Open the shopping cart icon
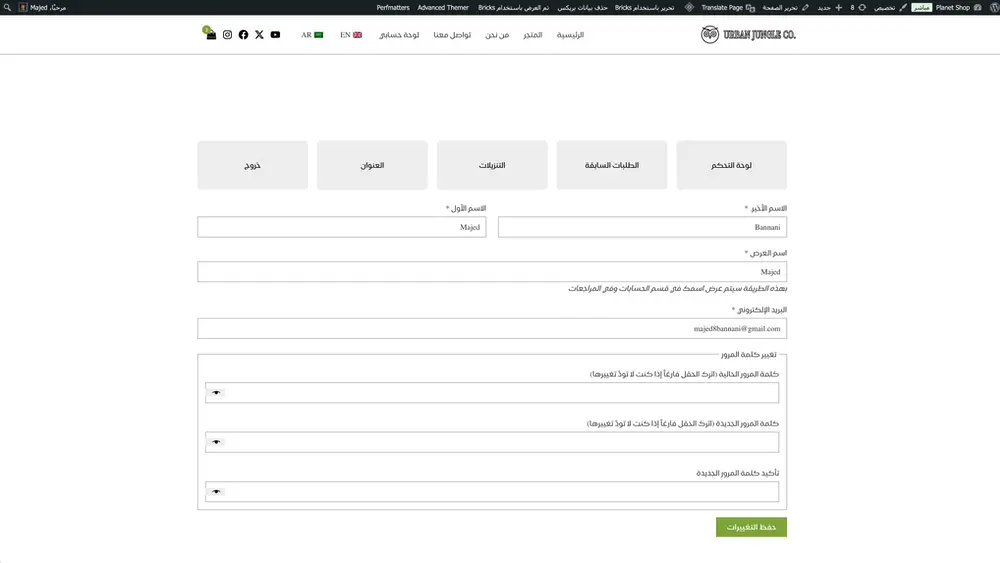 210,35
